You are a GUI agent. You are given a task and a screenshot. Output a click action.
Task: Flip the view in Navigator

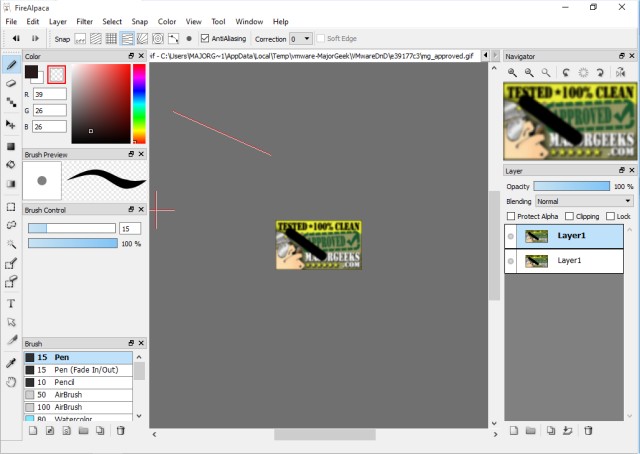pos(620,73)
